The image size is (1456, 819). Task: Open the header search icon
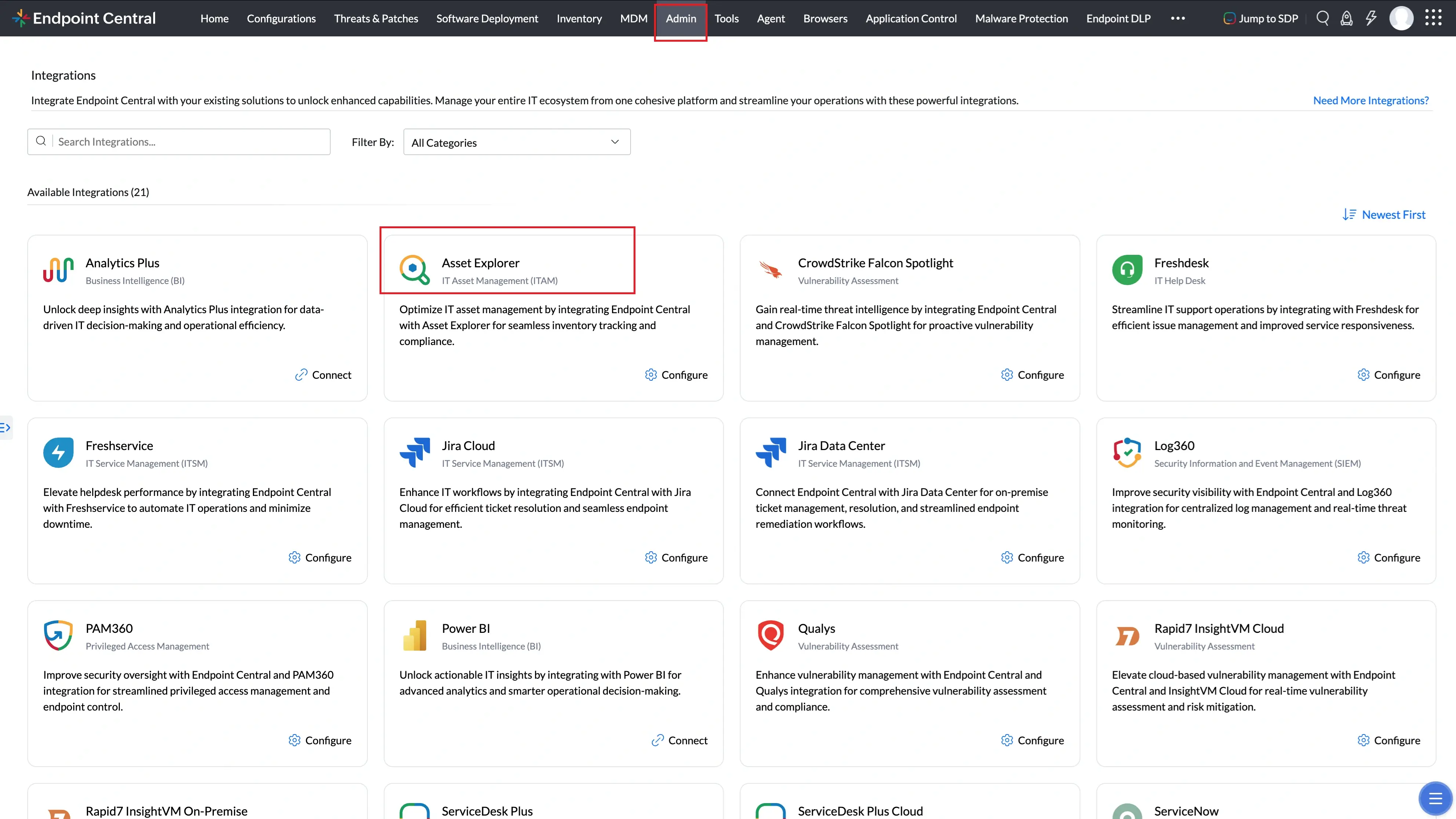tap(1322, 18)
